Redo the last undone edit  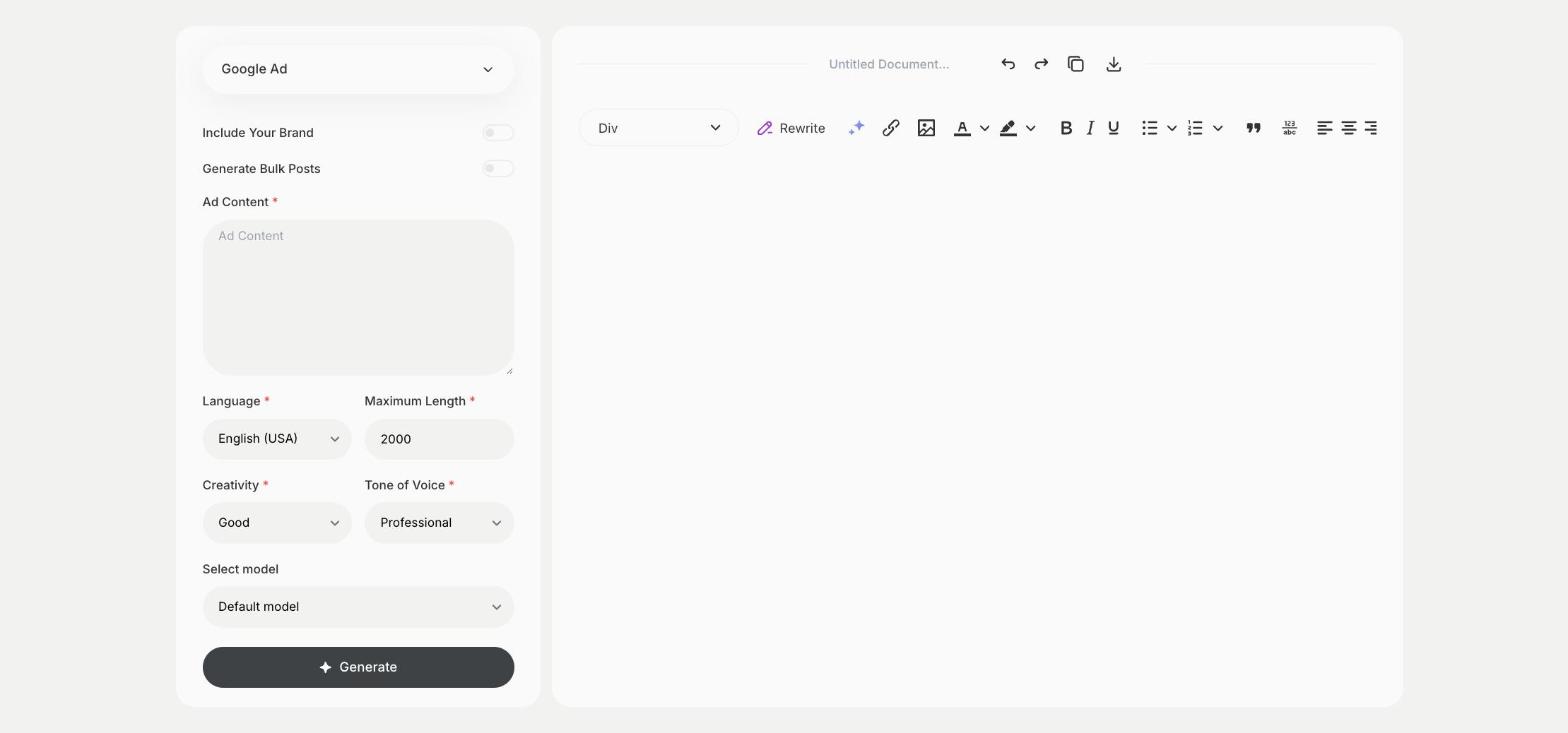[1041, 64]
